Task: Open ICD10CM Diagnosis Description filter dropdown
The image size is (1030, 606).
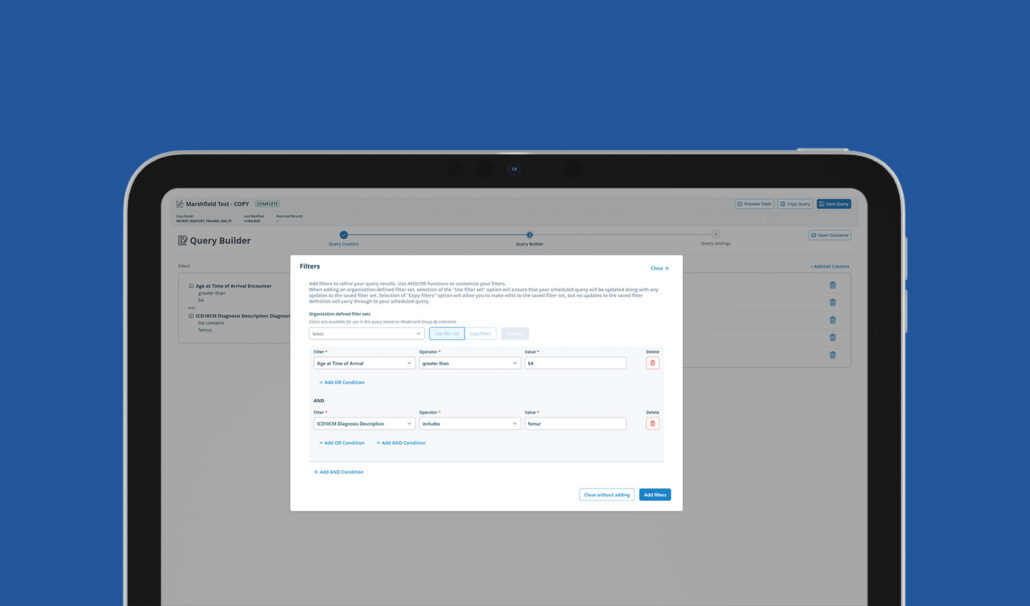Action: coord(364,423)
